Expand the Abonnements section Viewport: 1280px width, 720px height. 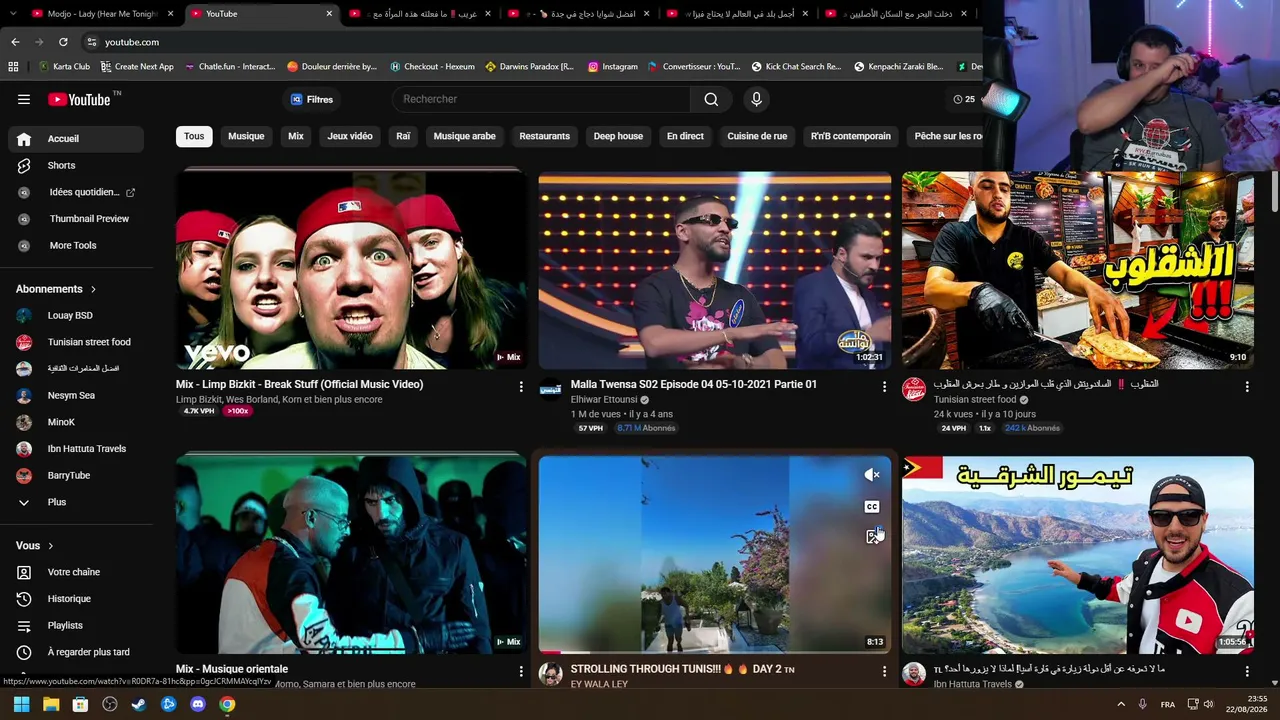56,289
